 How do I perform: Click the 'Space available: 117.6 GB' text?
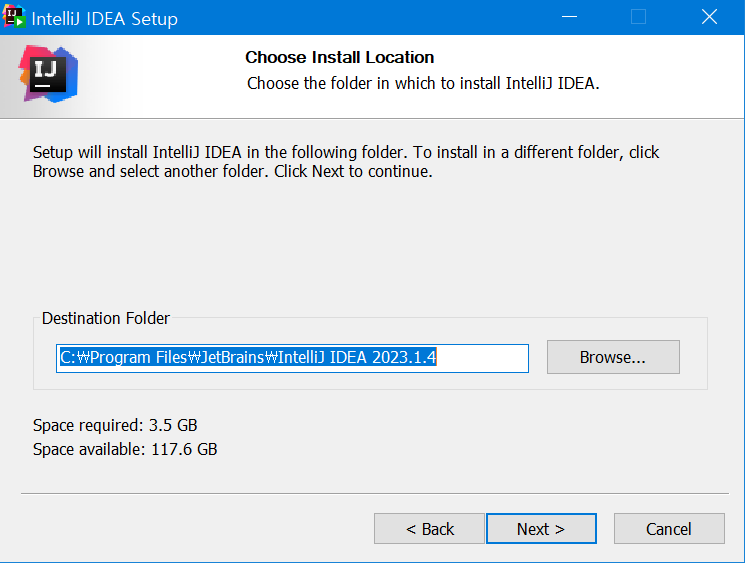tap(125, 449)
